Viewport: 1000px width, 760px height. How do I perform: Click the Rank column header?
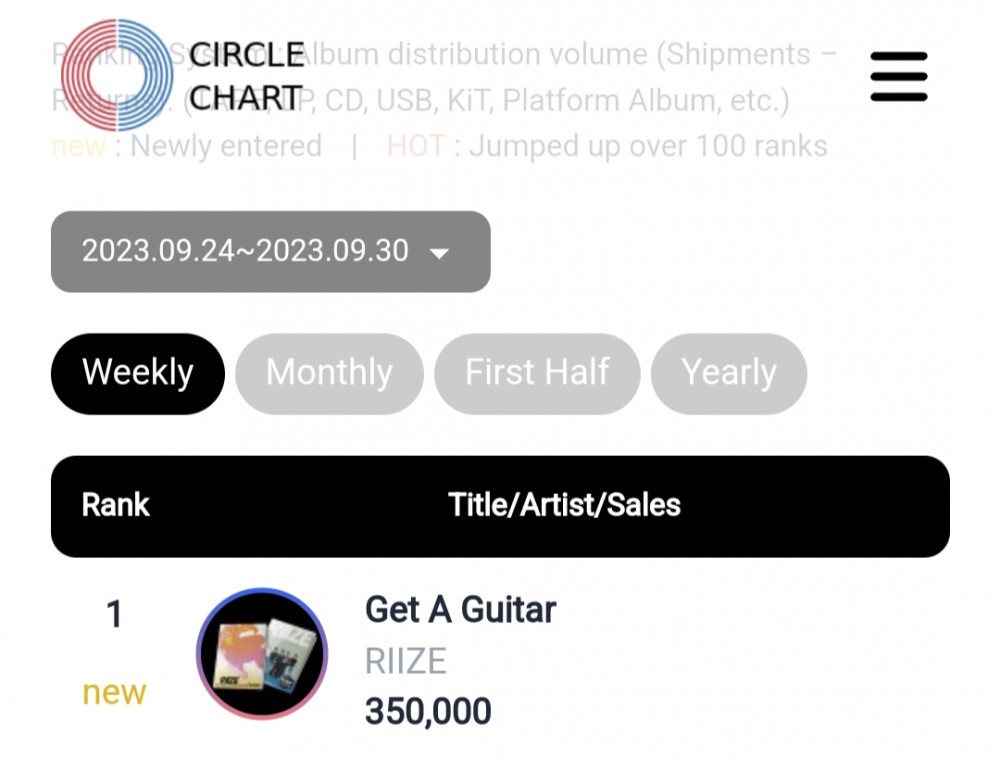(x=115, y=505)
